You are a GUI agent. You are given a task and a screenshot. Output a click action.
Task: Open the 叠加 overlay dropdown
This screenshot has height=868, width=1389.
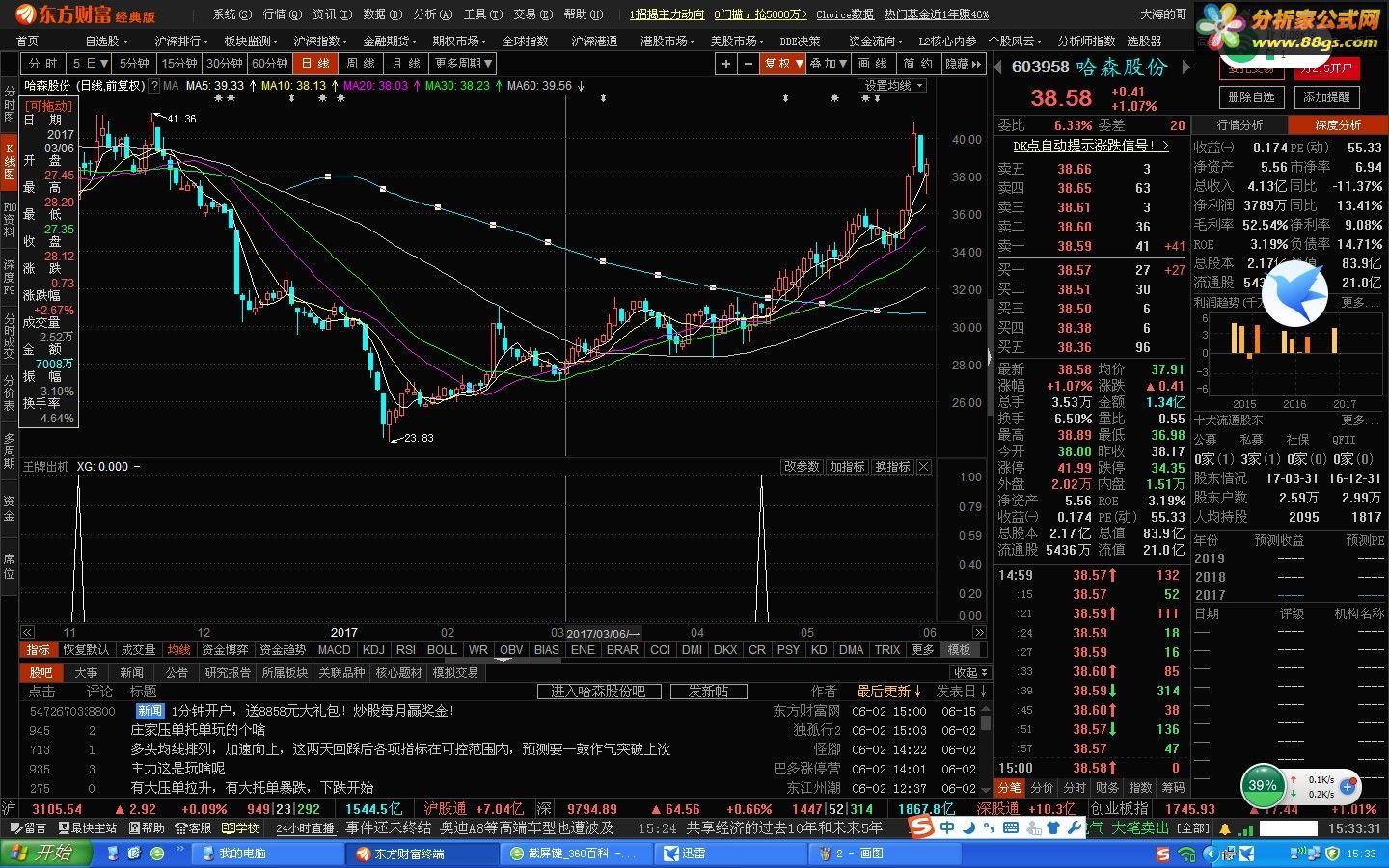point(828,64)
